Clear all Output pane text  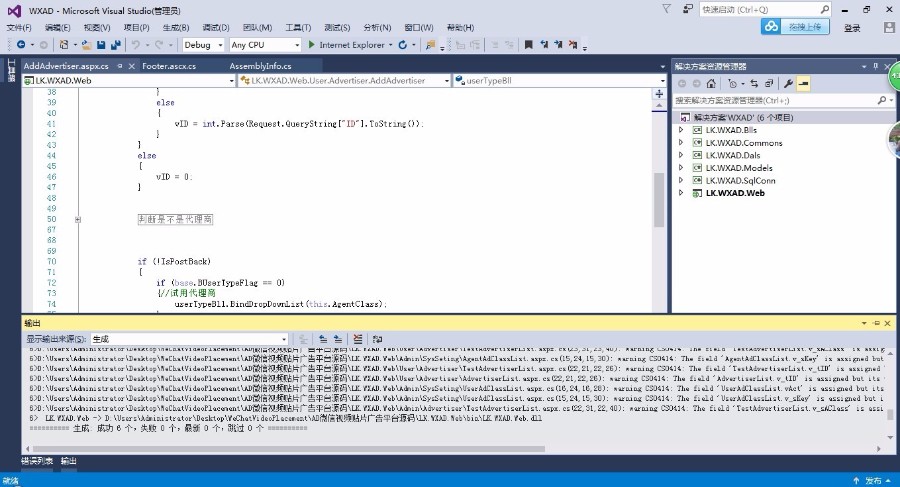click(x=358, y=339)
